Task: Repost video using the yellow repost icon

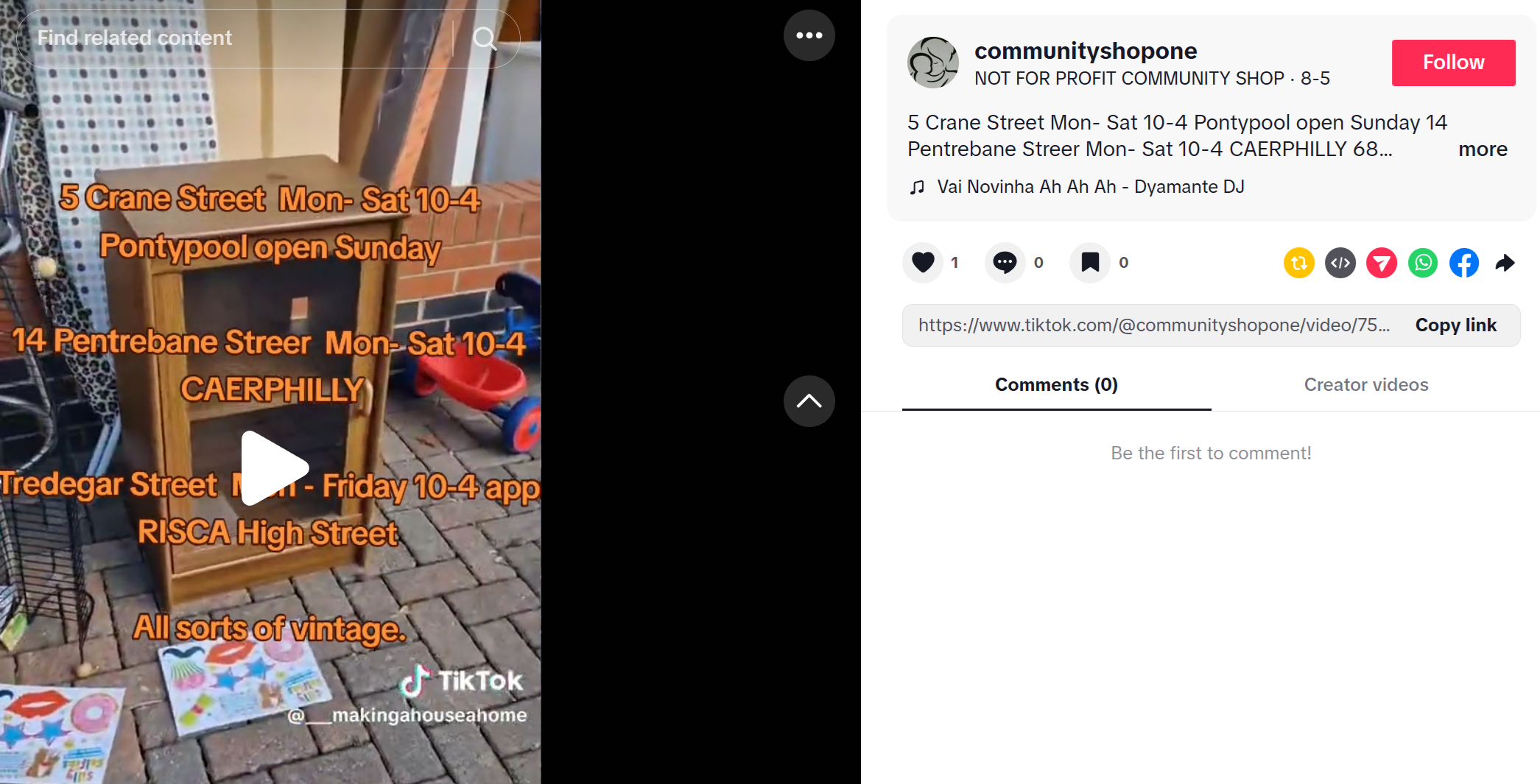Action: coord(1299,263)
